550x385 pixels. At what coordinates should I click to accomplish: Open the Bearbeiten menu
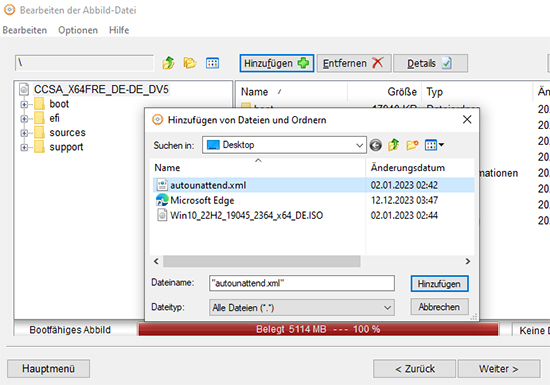tap(25, 30)
